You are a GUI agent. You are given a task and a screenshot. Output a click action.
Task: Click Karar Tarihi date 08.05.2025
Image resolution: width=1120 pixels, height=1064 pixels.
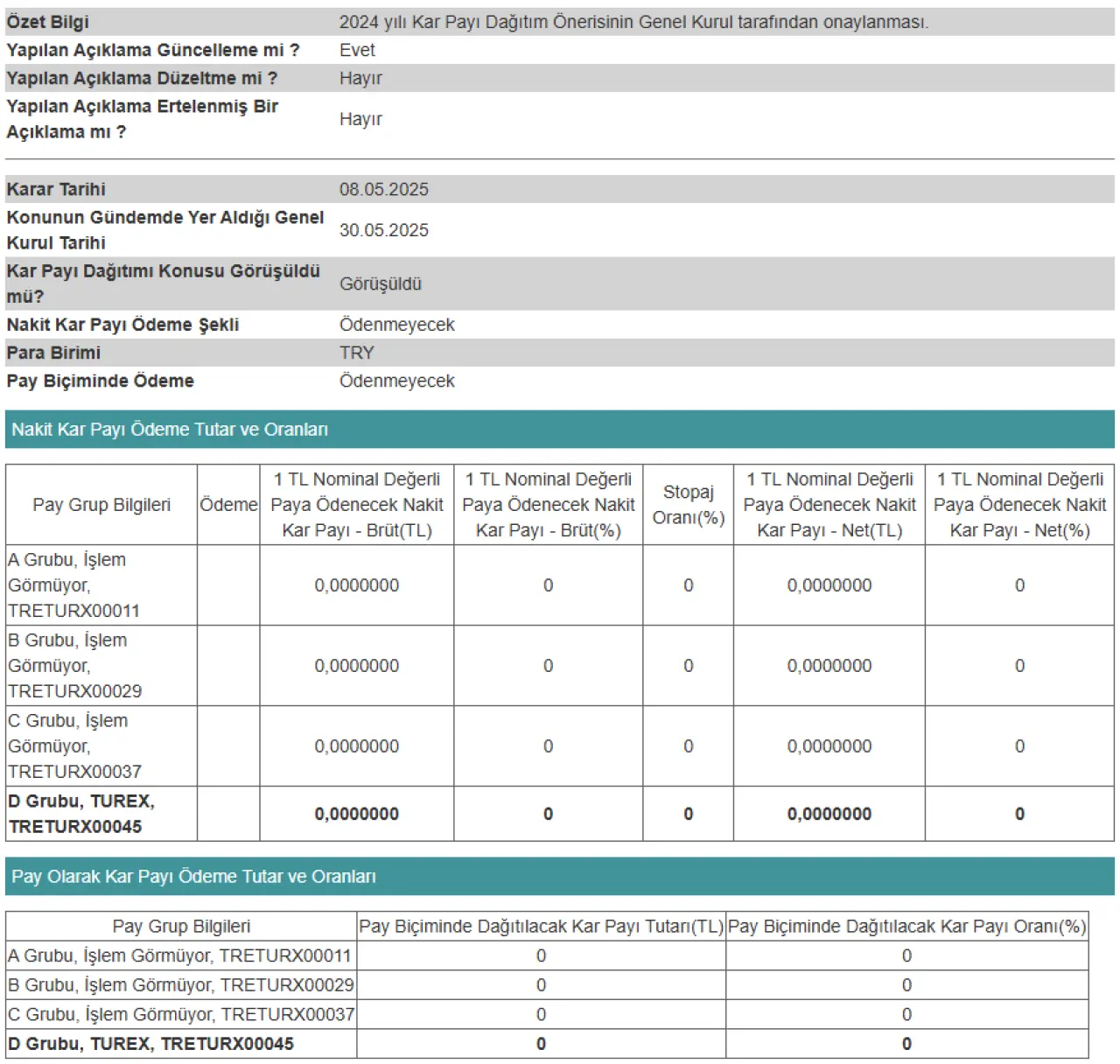[x=384, y=189]
